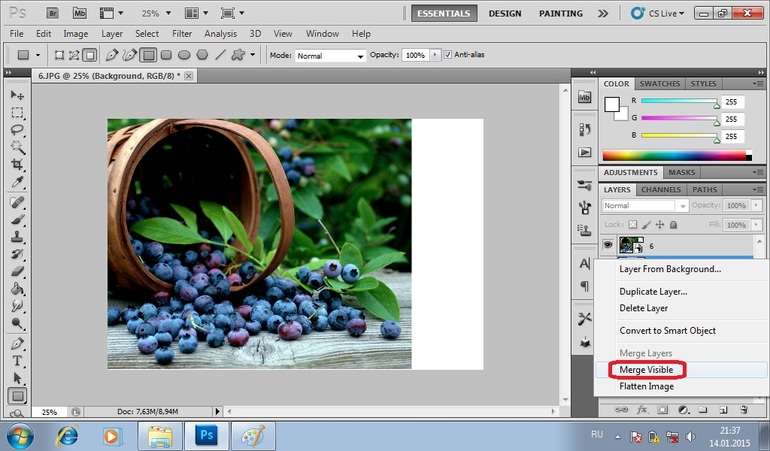Open the Filter menu
The width and height of the screenshot is (770, 451).
click(182, 34)
